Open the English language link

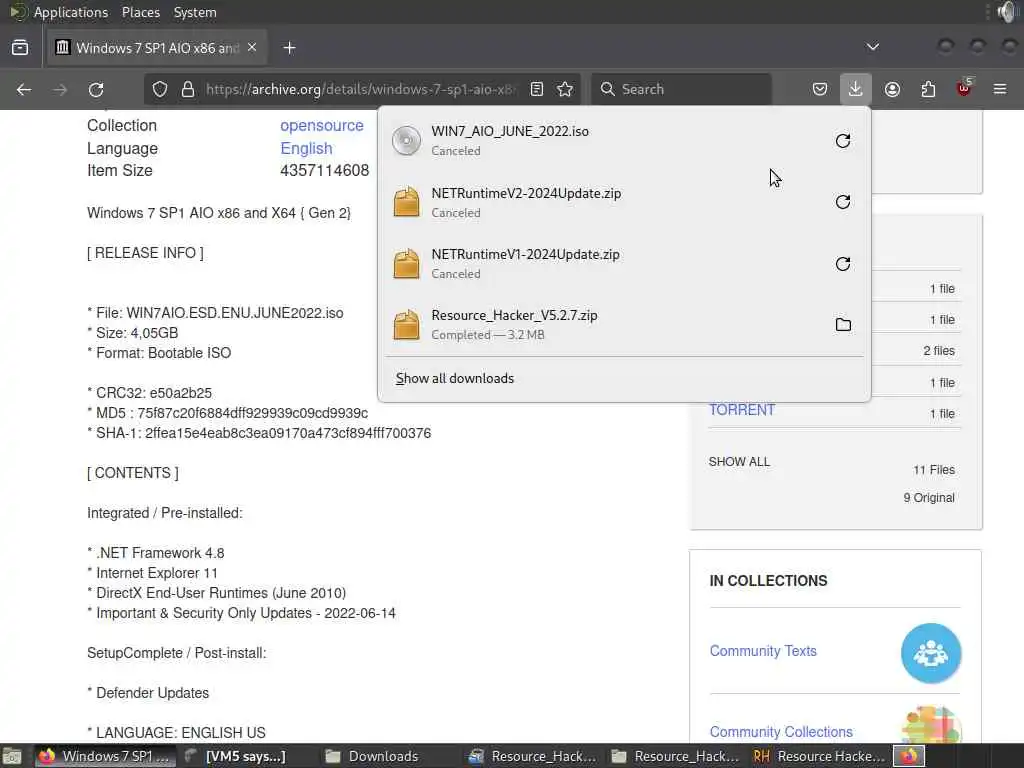coord(306,148)
